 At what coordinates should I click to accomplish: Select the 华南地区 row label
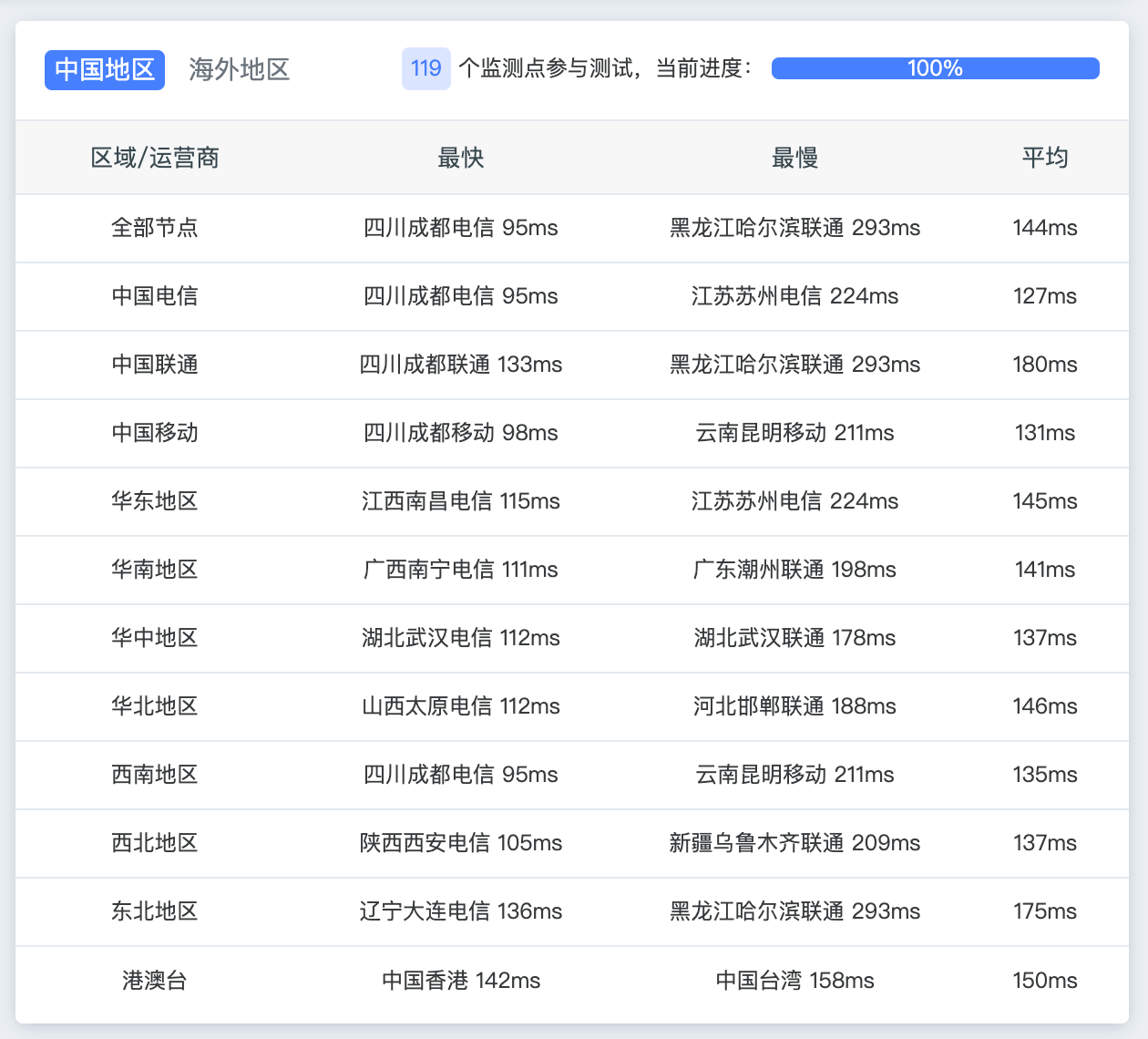point(155,569)
